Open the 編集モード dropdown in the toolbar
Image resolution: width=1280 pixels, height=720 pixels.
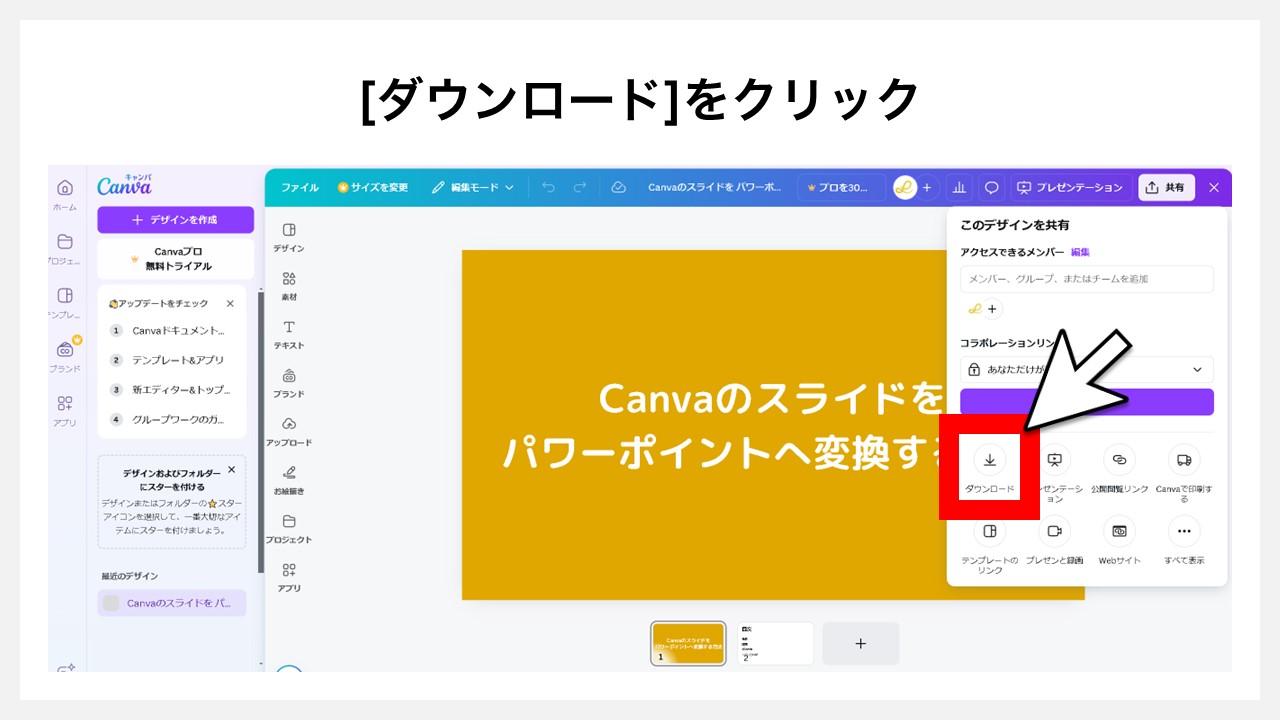coord(472,187)
